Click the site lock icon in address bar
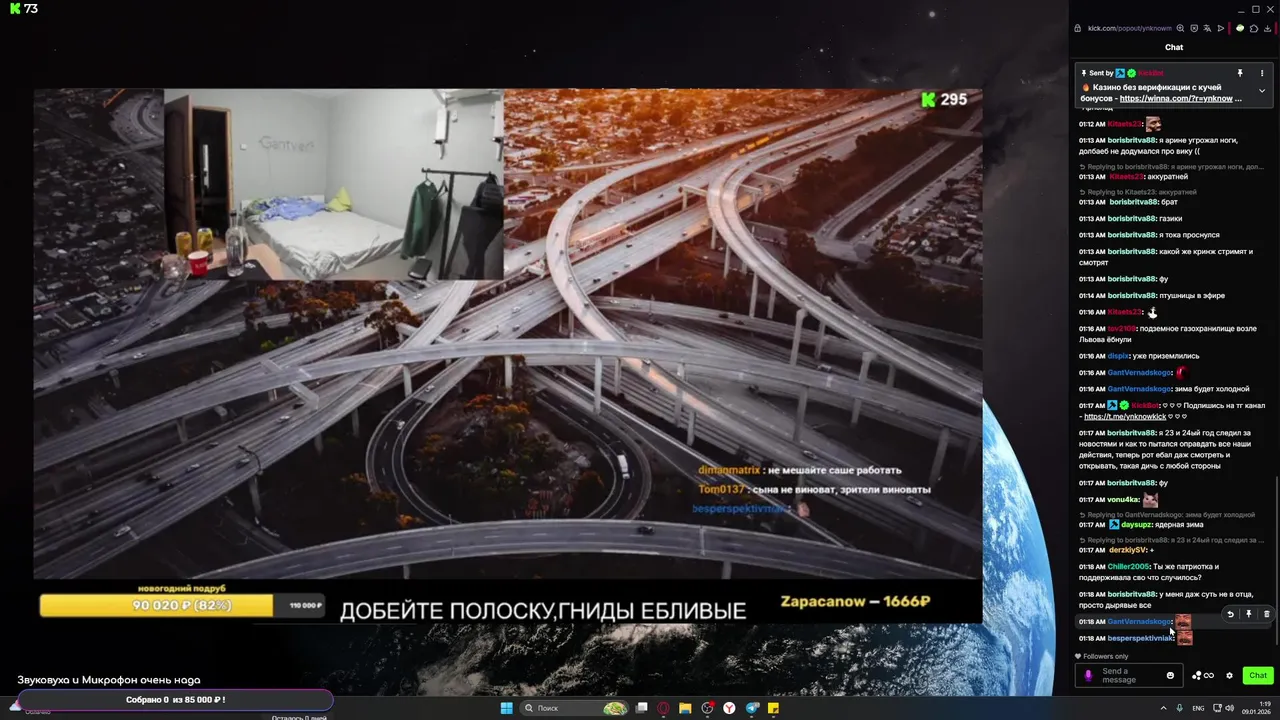The height and width of the screenshot is (720, 1280). (1078, 28)
